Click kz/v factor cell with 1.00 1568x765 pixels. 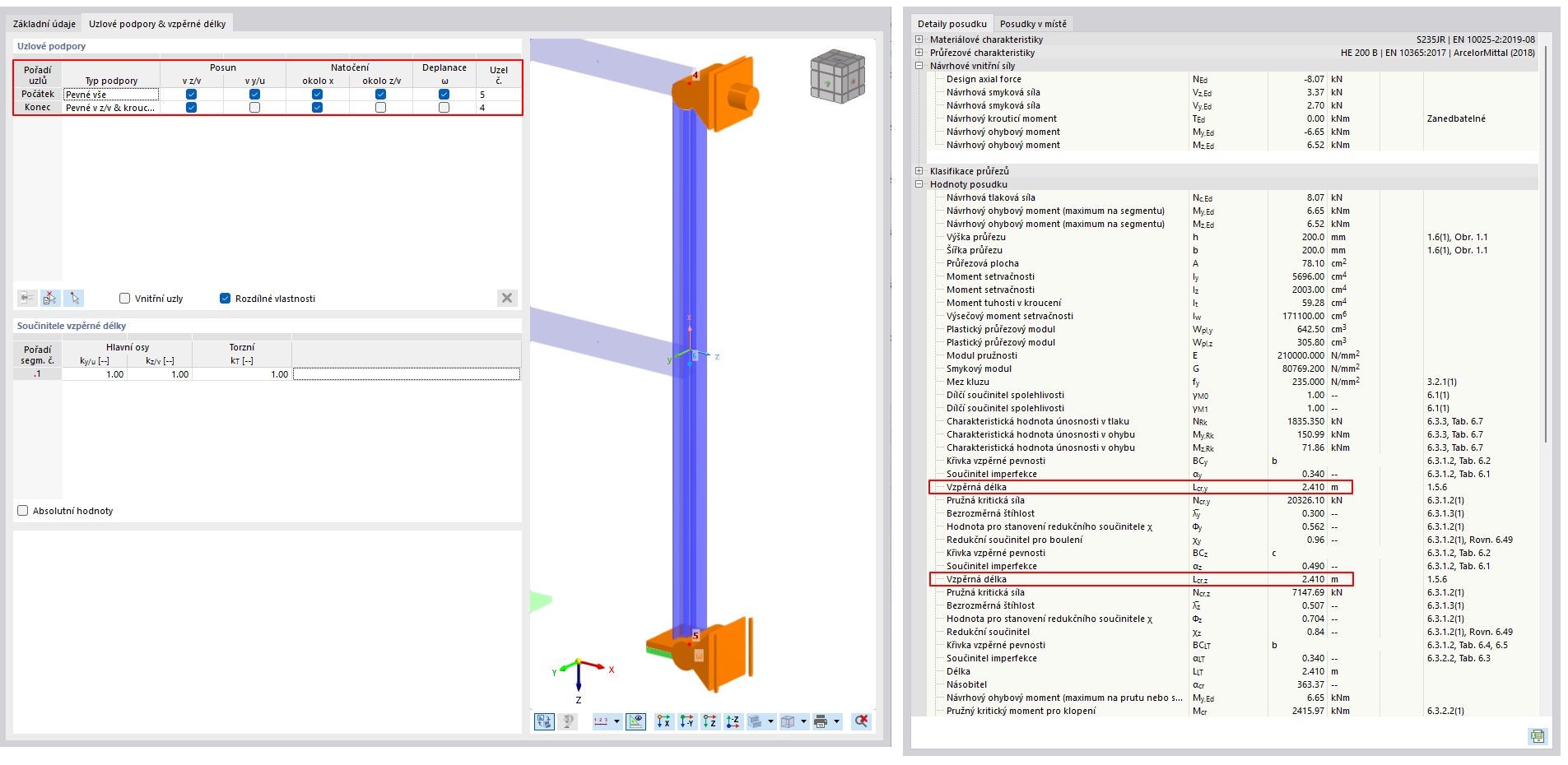pyautogui.click(x=160, y=374)
